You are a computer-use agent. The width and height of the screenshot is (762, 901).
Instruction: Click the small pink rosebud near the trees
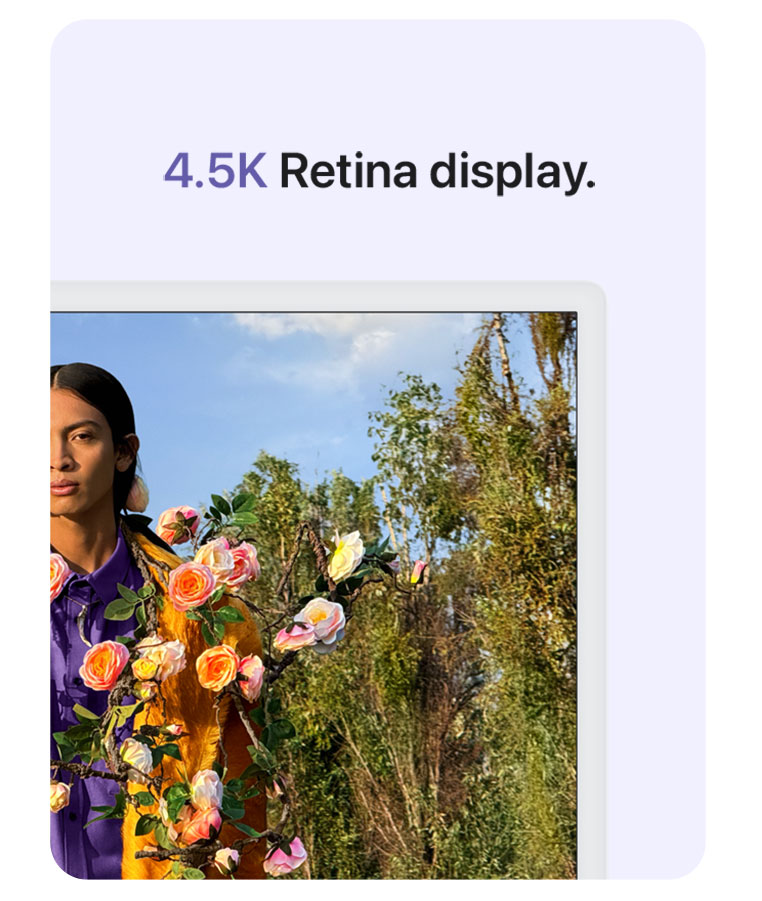click(418, 572)
